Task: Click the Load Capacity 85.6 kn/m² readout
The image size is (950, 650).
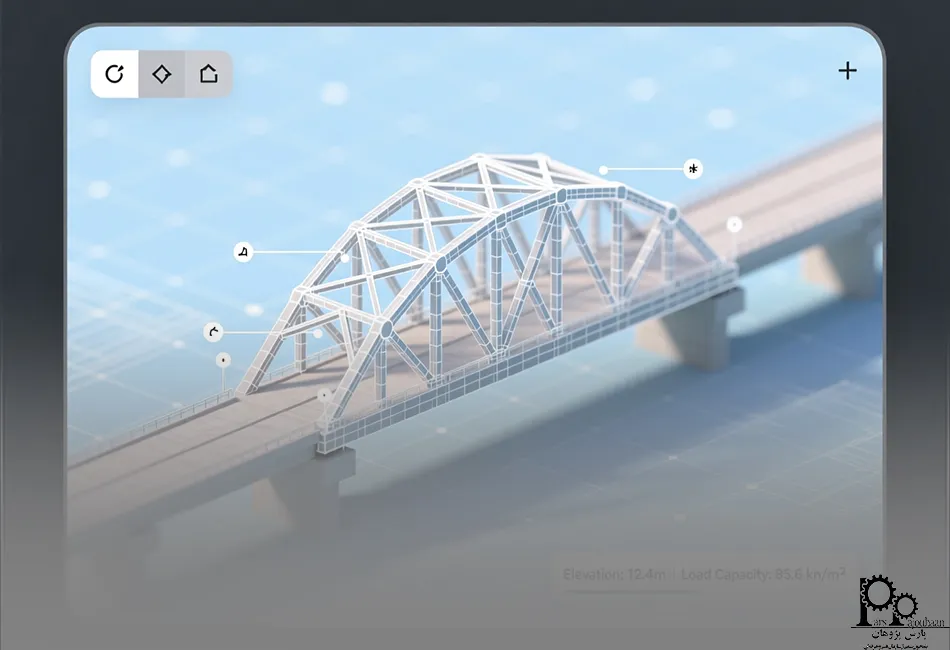Action: (762, 574)
